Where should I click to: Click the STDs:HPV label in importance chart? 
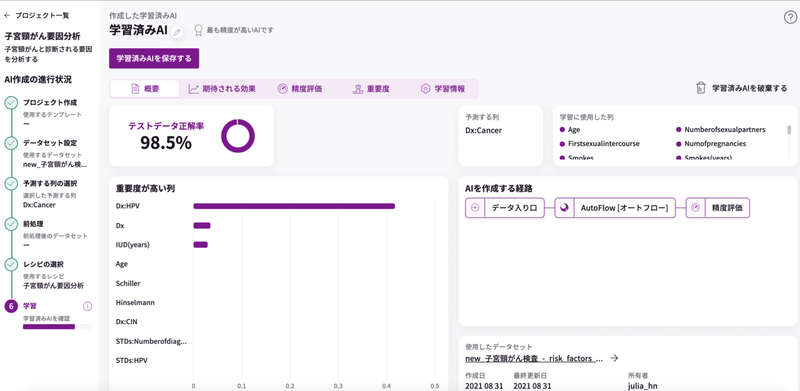point(131,360)
